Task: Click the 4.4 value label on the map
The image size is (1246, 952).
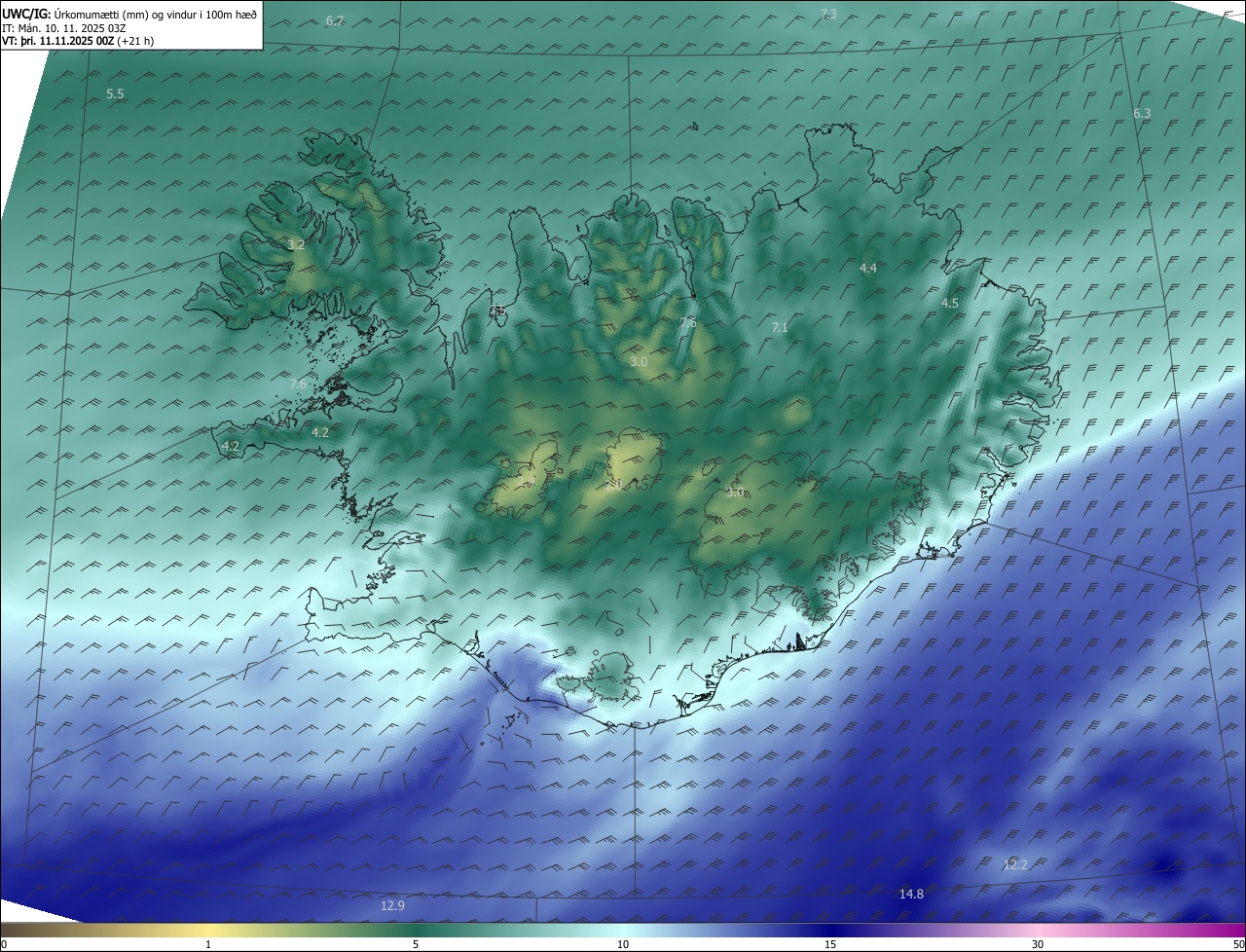Action: 868,268
